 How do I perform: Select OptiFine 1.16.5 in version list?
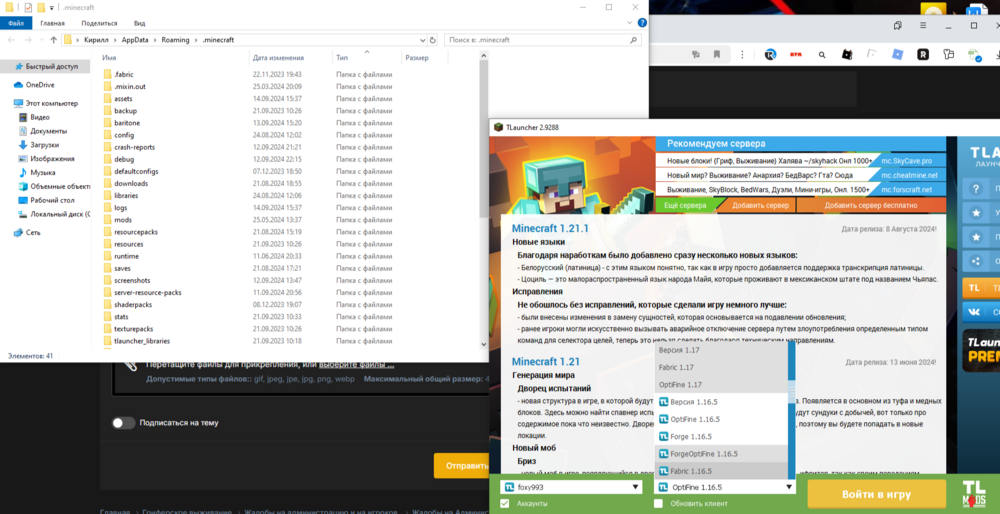click(721, 419)
